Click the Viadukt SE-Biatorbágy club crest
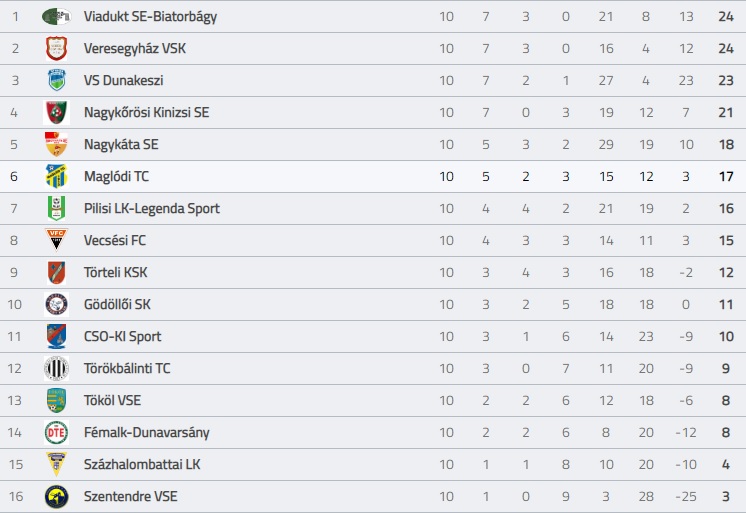Image resolution: width=746 pixels, height=513 pixels. (56, 17)
